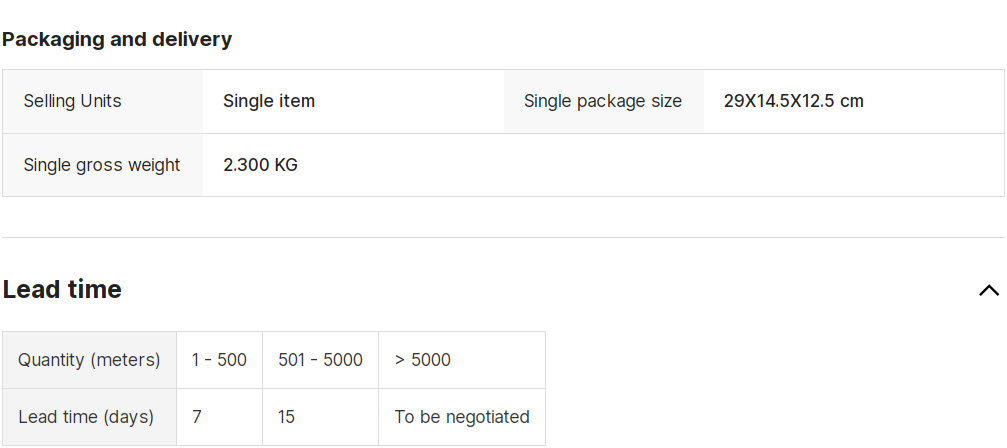Click the 7 days lead time cell
This screenshot has width=1007, height=448.
220,417
